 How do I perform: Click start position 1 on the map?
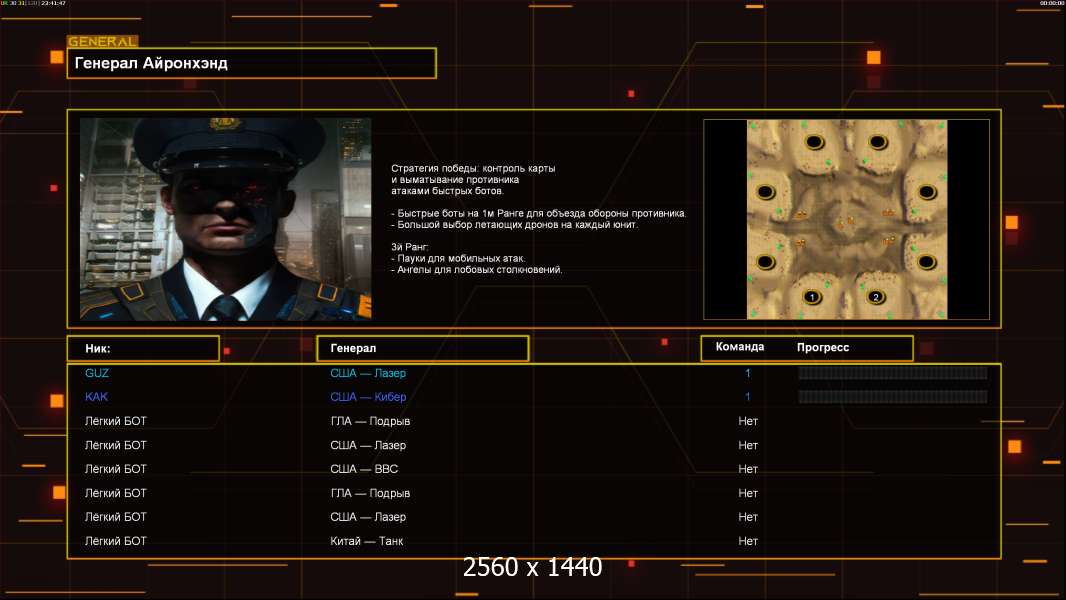[812, 297]
